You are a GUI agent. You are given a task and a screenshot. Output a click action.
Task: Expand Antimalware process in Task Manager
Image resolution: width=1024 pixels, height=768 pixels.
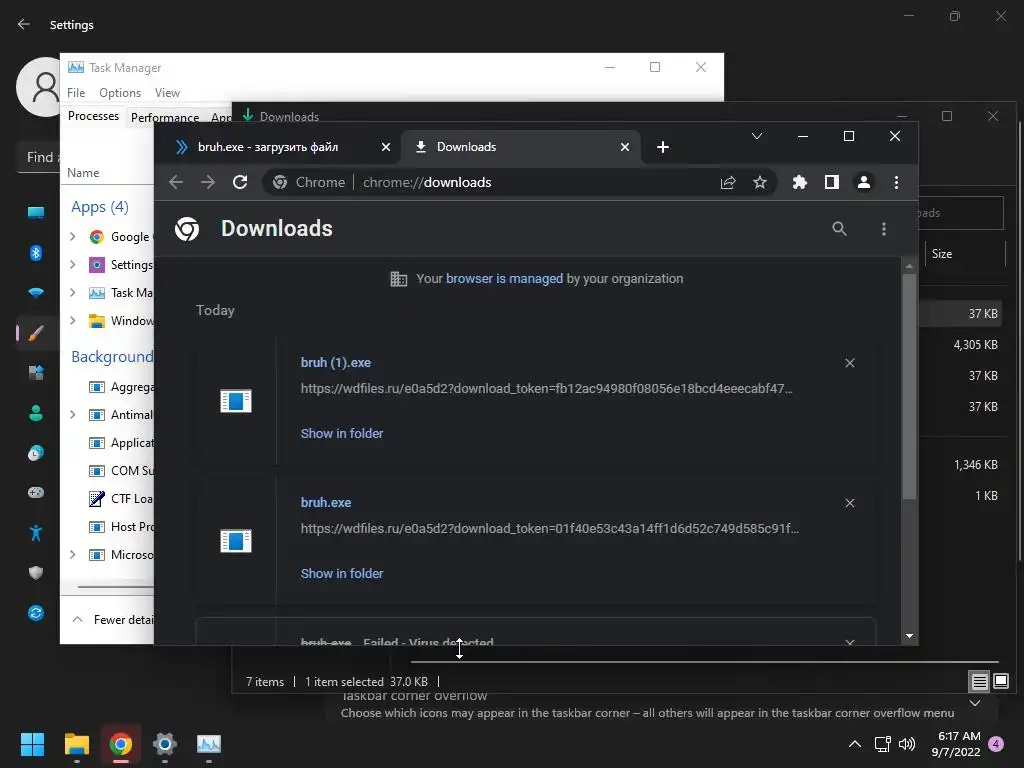(x=72, y=415)
